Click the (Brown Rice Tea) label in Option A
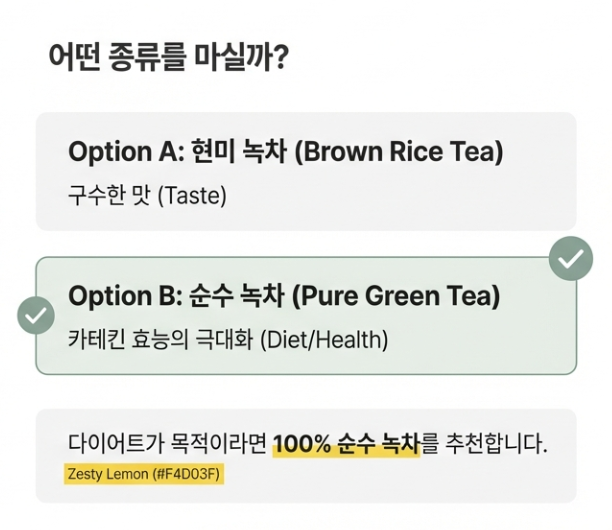Image resolution: width=612 pixels, height=530 pixels. click(x=399, y=151)
